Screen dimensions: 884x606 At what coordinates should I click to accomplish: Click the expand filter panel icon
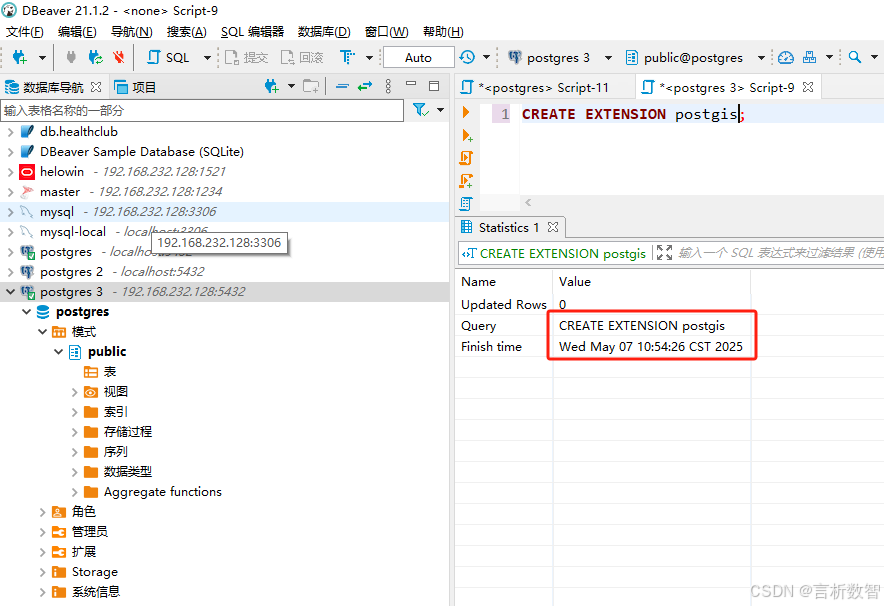coord(664,253)
